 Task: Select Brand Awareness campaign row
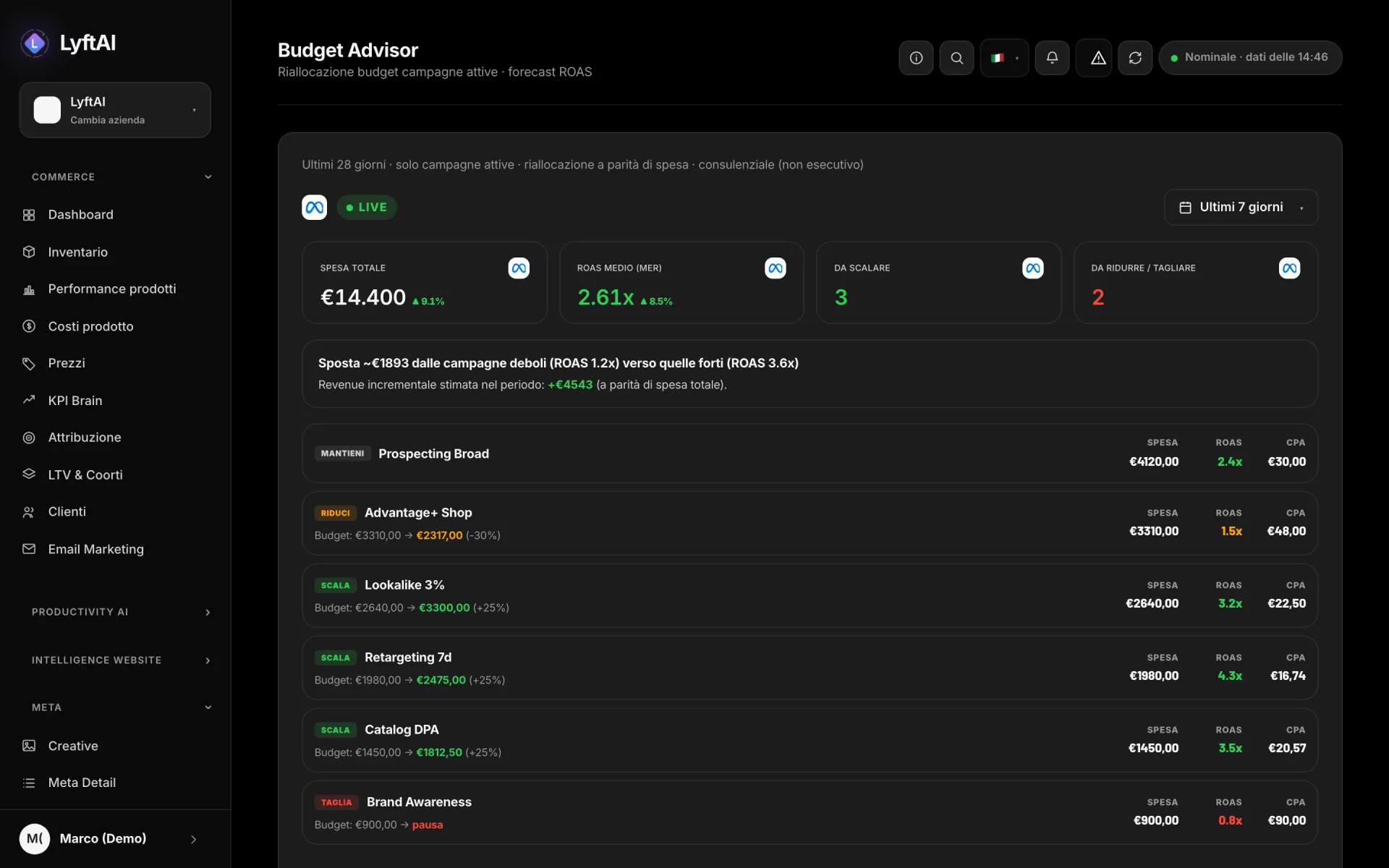click(x=810, y=813)
